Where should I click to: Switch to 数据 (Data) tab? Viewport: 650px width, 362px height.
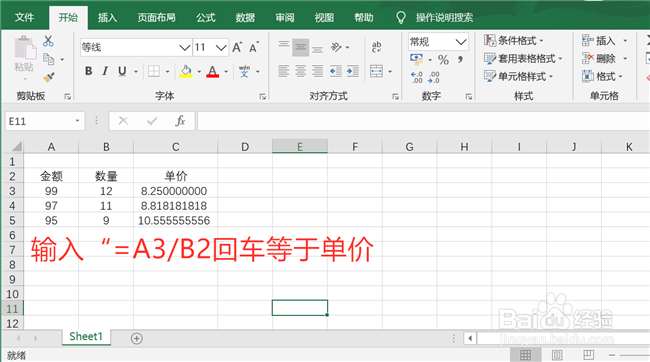tap(245, 17)
